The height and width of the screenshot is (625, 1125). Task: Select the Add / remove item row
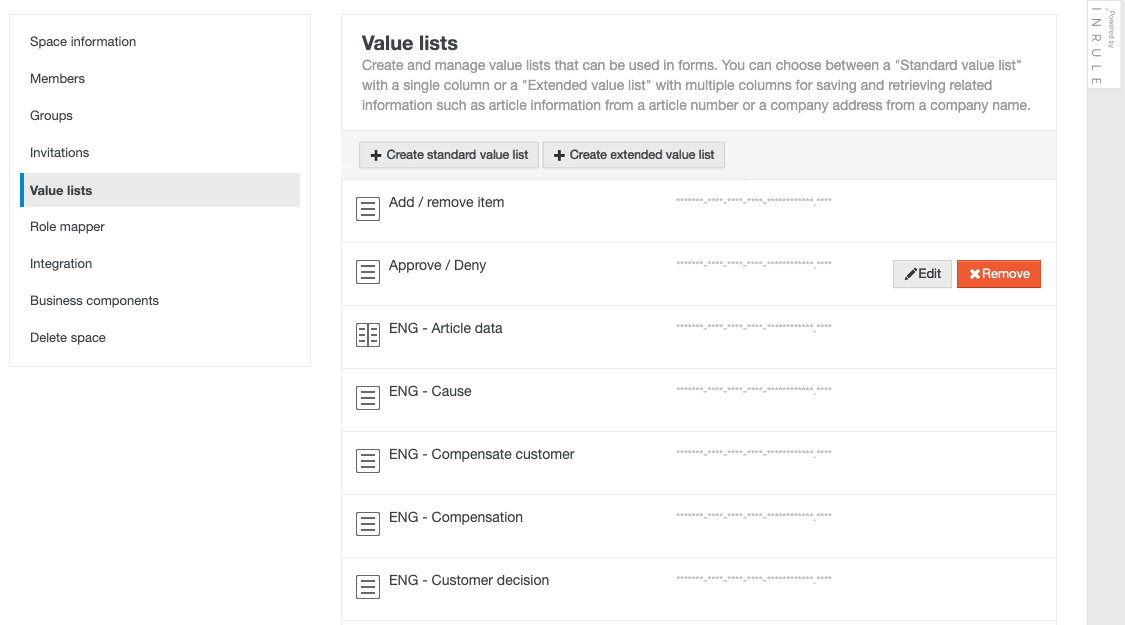coord(600,208)
